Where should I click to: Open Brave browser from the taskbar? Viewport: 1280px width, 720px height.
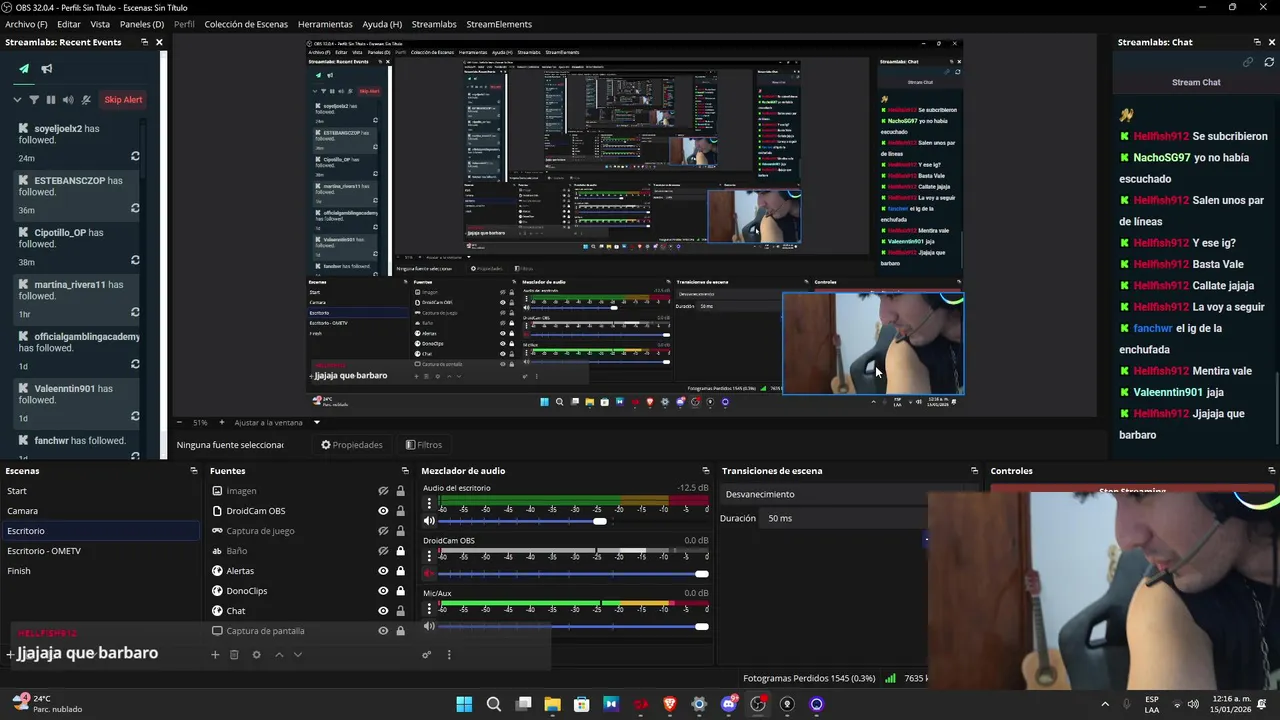(670, 704)
